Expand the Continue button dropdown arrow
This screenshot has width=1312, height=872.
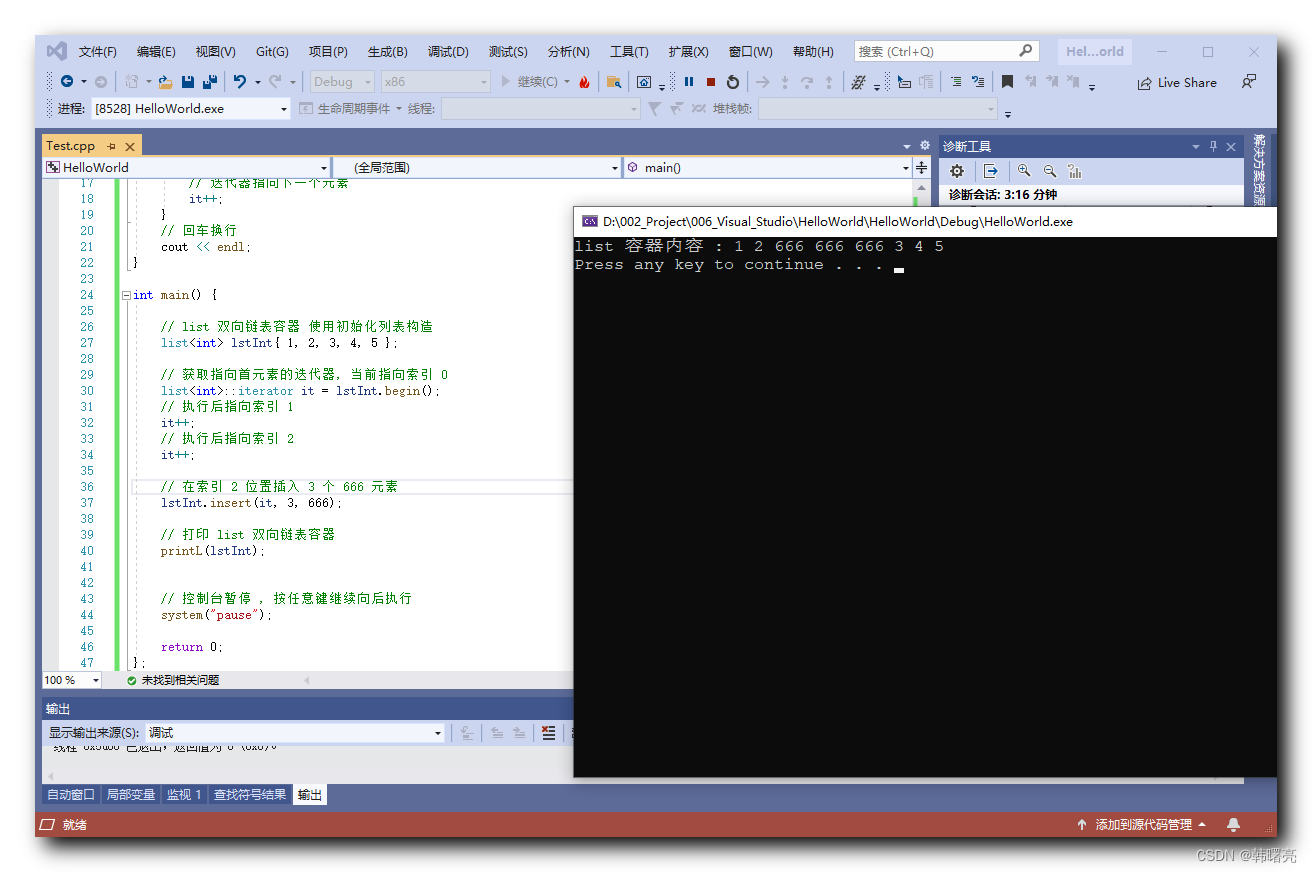(x=567, y=82)
